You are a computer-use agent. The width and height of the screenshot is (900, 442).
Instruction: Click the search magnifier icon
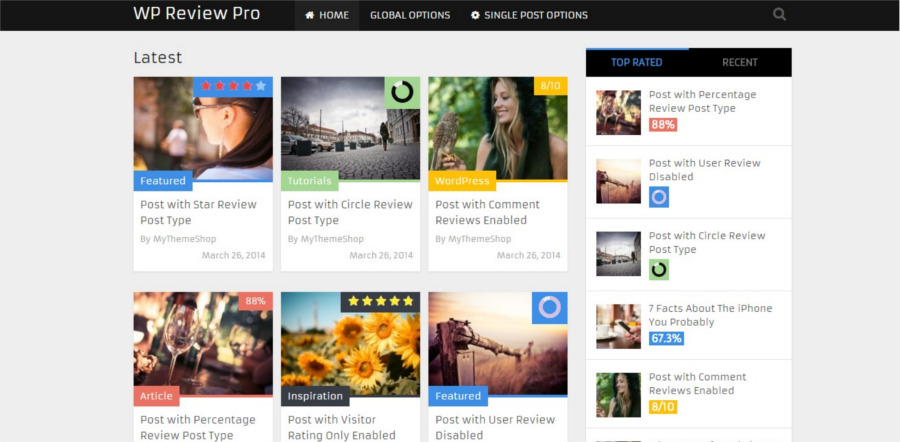click(x=779, y=15)
